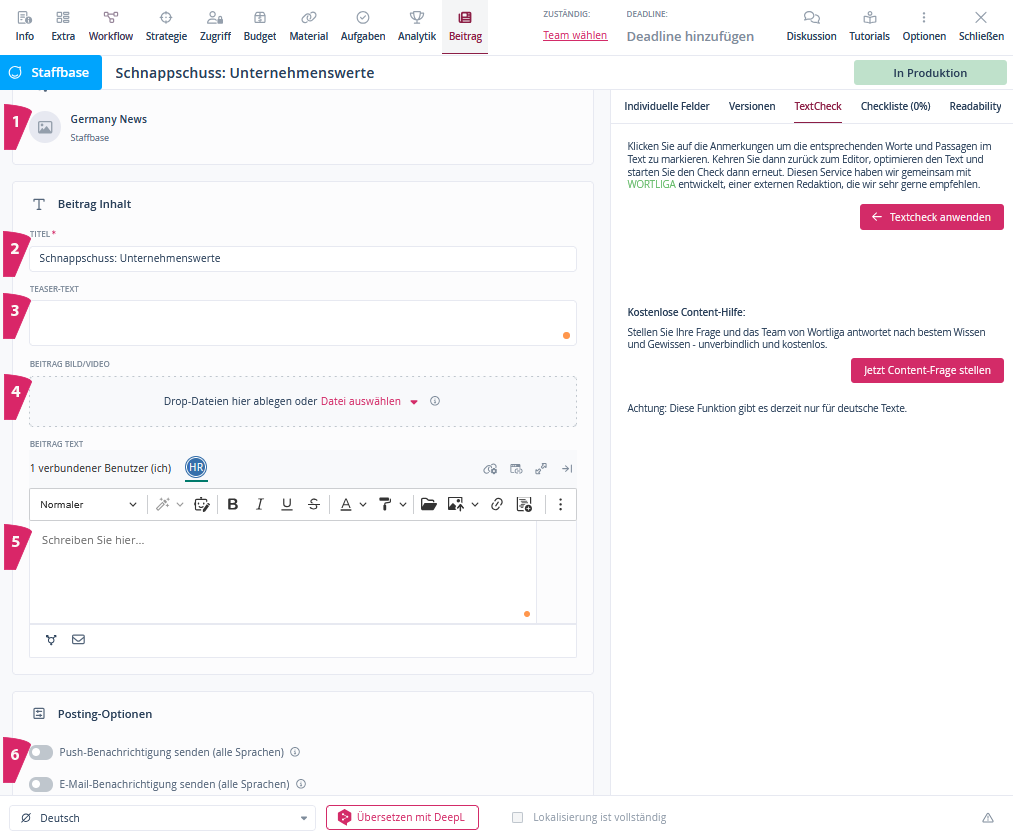Click Übersetzen mit DeepL button
This screenshot has width=1013, height=833.
(402, 817)
